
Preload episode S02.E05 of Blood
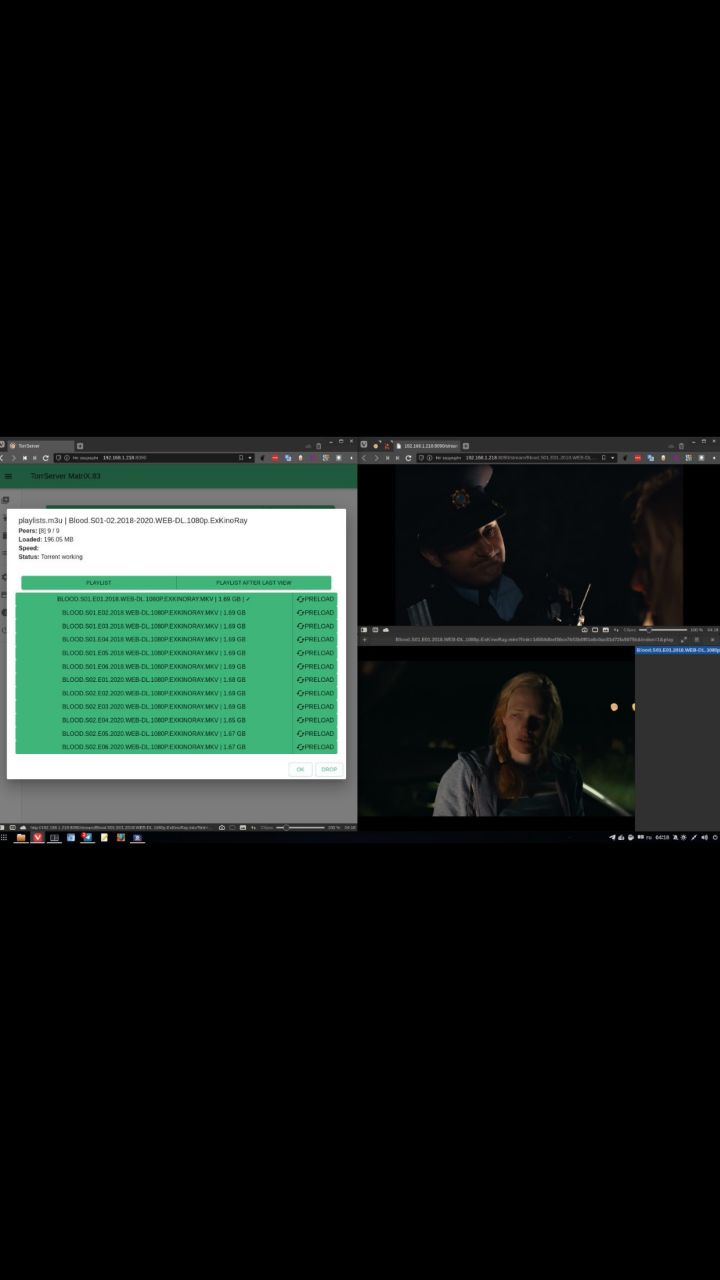pos(315,733)
